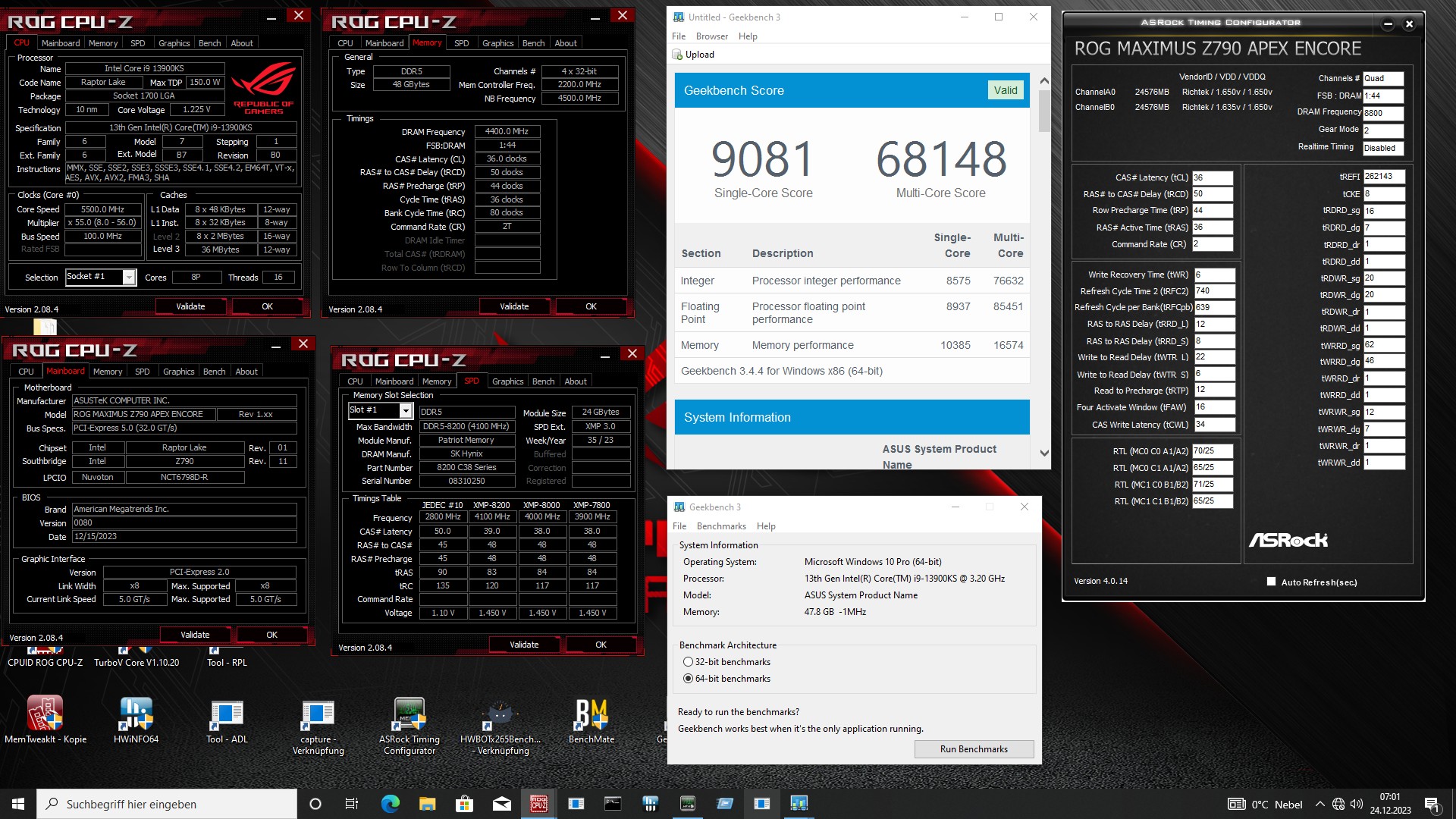Screen dimensions: 1456x819
Task: Open File Explorer from the taskbar
Action: click(427, 804)
